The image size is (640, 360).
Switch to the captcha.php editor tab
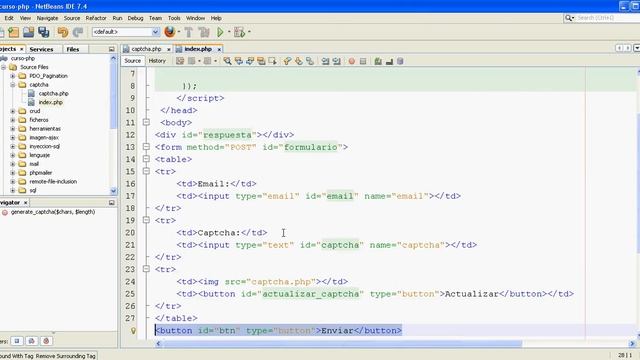pos(147,49)
